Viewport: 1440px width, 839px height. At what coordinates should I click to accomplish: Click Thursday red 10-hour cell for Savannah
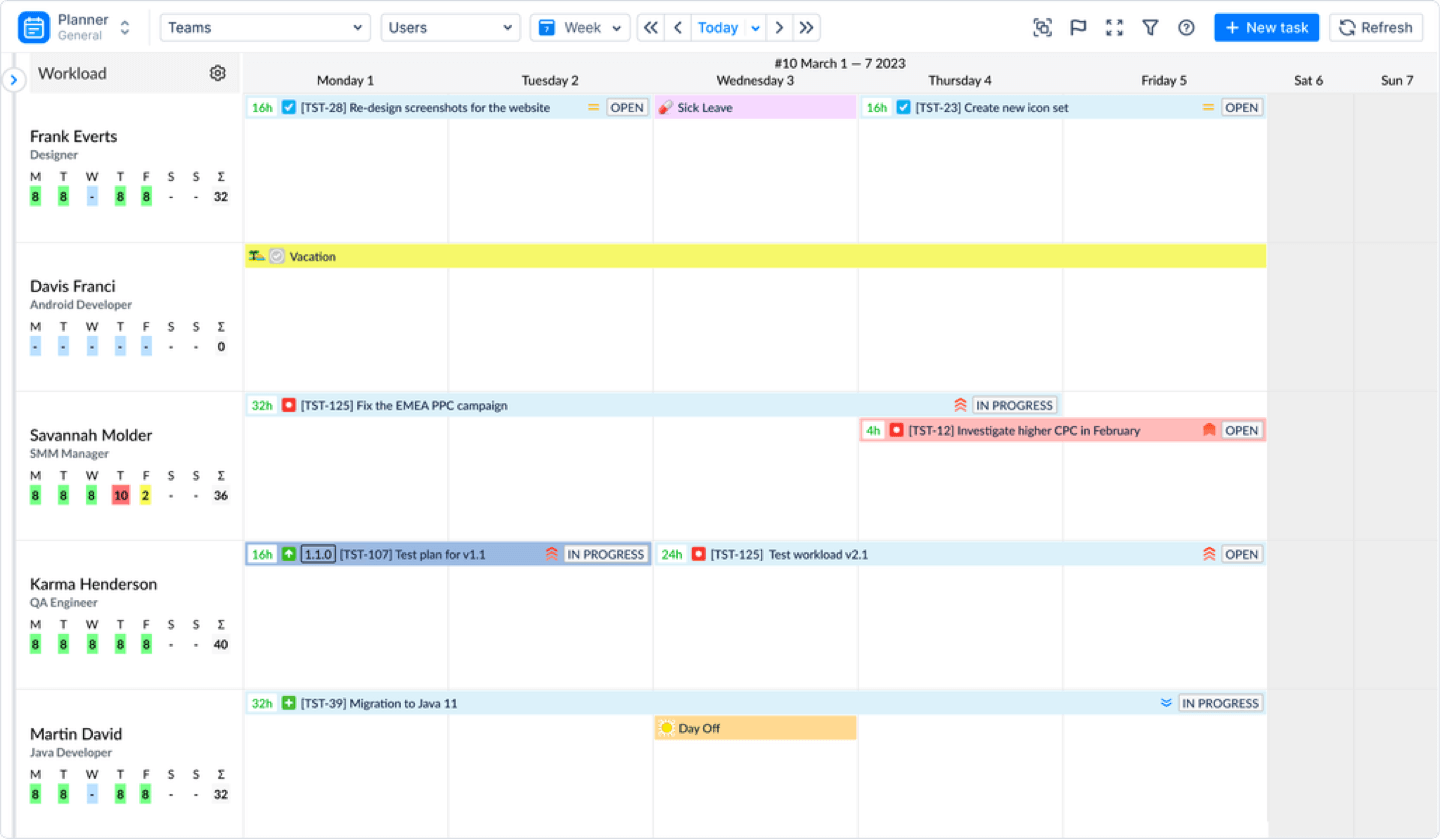(x=120, y=495)
